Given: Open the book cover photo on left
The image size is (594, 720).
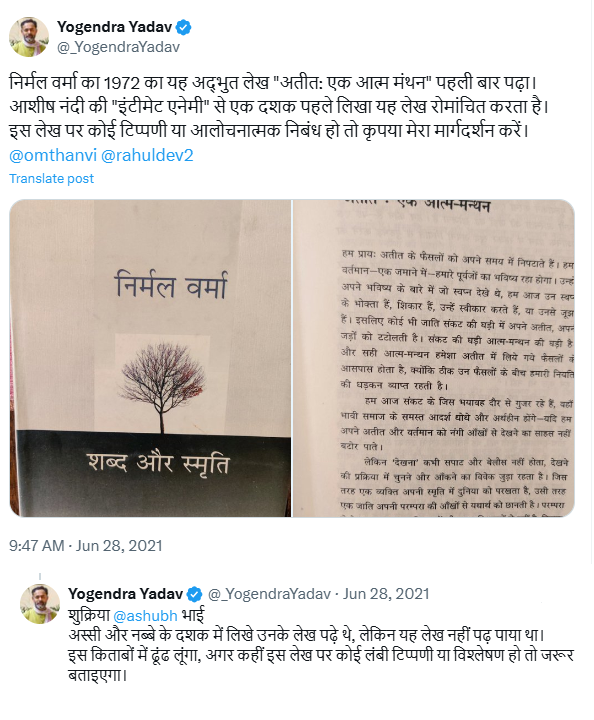Looking at the screenshot, I should [x=150, y=358].
